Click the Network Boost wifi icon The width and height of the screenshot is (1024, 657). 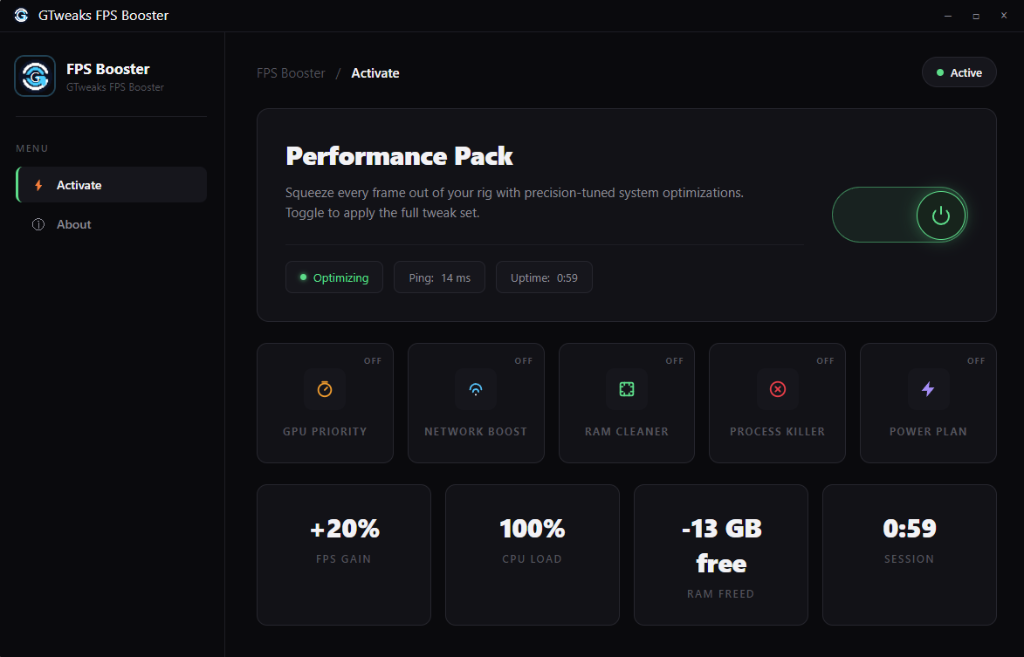click(475, 389)
